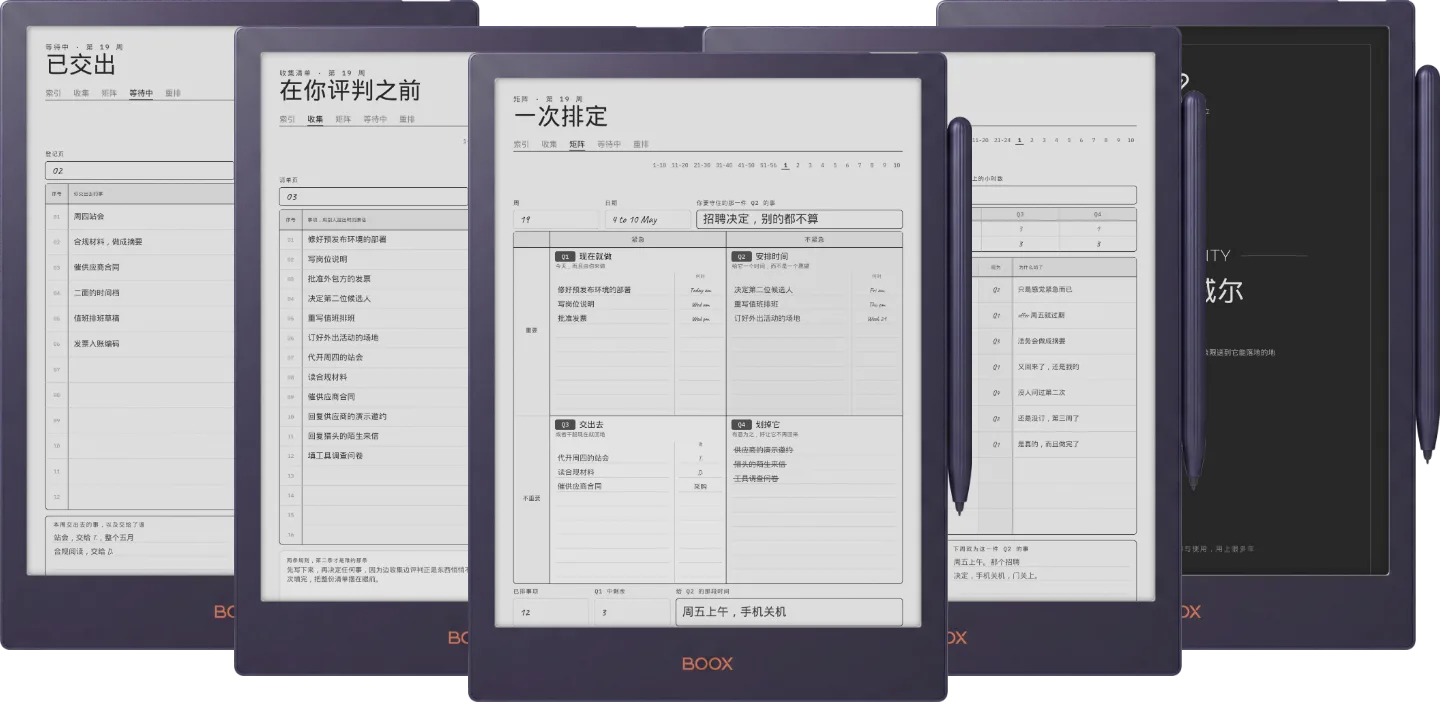1440x702 pixels.
Task: Jump to page range 1-10 link
Action: pyautogui.click(x=659, y=165)
